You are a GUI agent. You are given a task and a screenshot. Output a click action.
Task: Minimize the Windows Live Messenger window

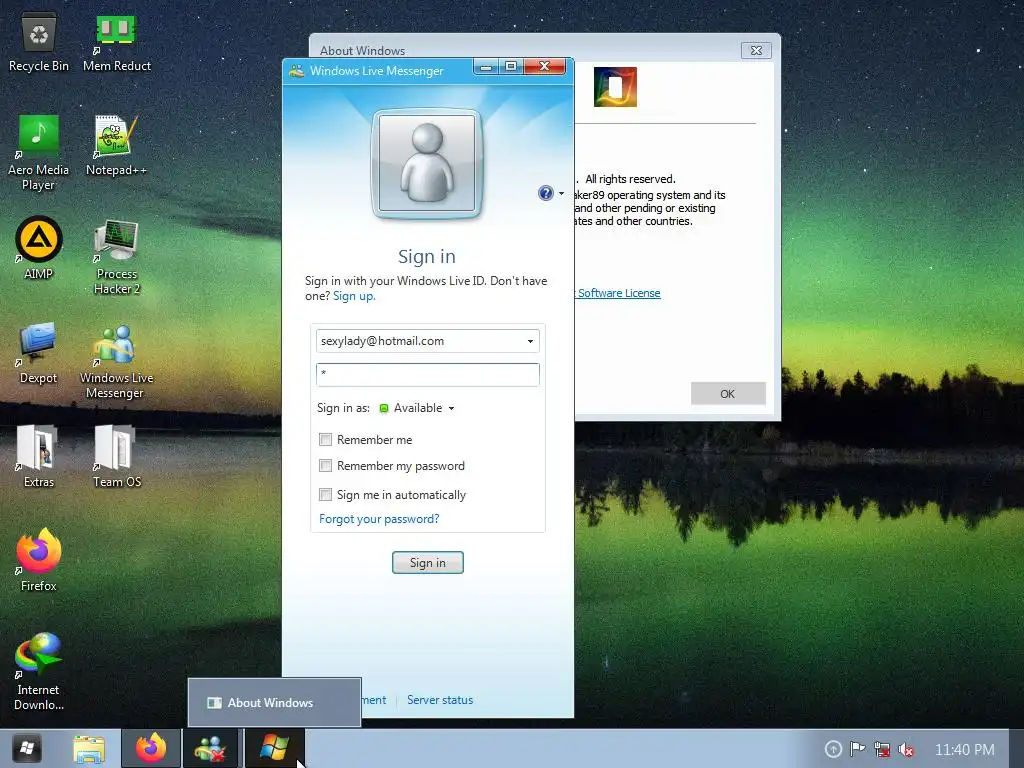click(x=485, y=66)
